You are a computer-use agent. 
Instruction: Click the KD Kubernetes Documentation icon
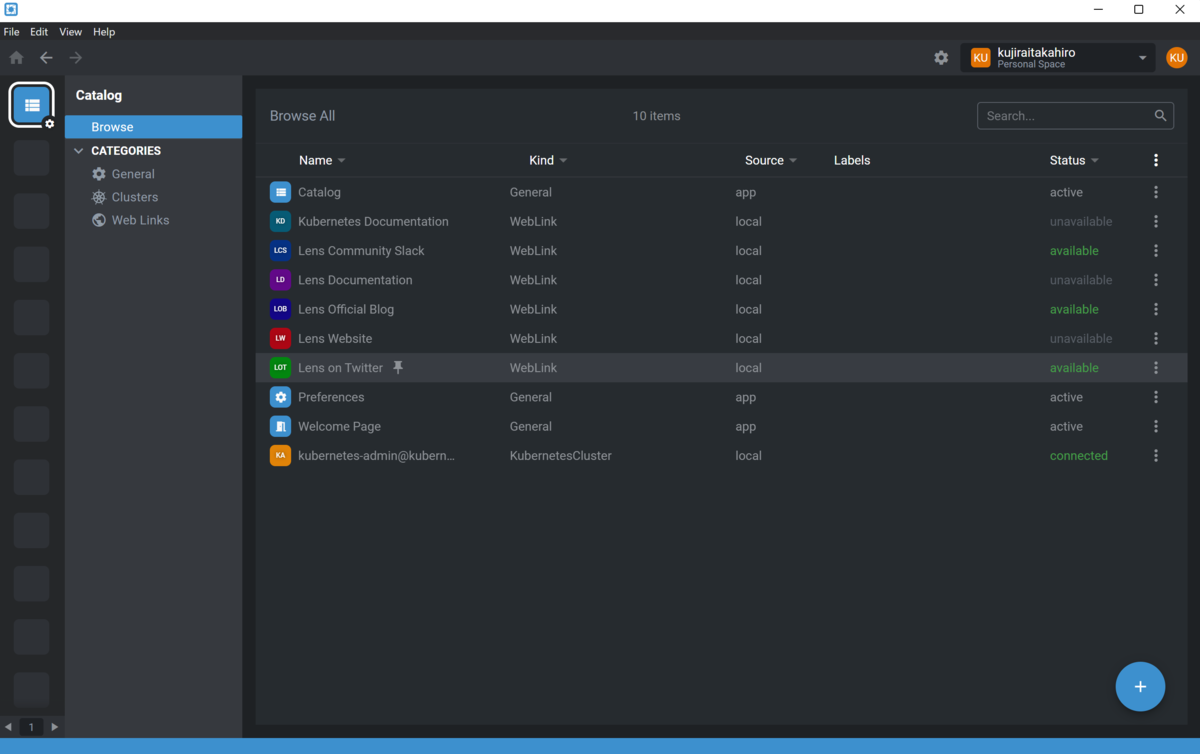point(281,221)
